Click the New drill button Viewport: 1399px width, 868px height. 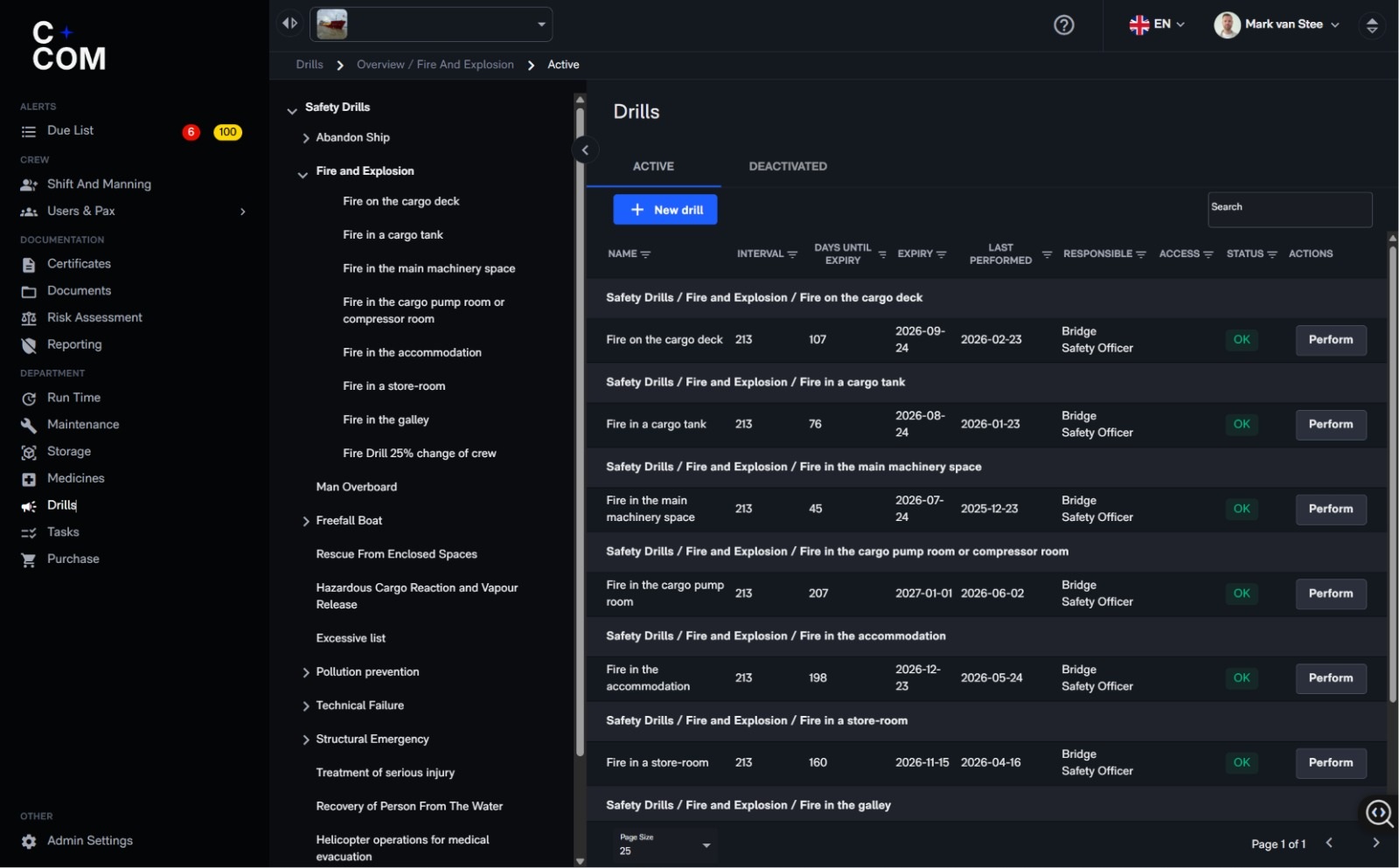point(665,210)
